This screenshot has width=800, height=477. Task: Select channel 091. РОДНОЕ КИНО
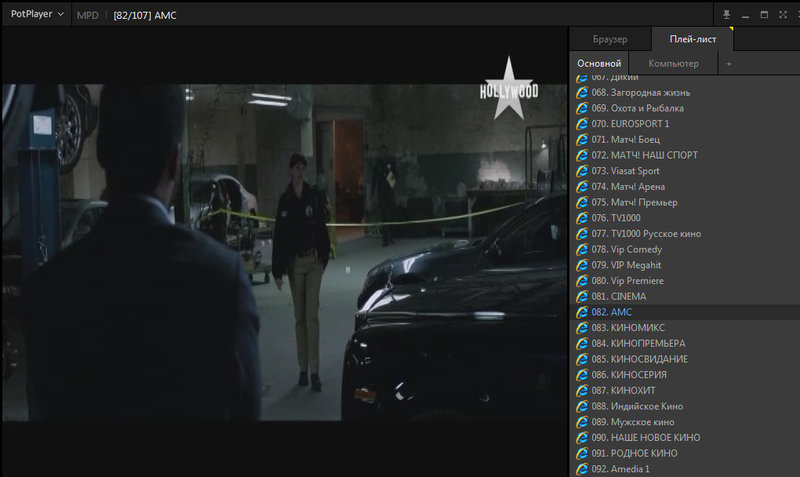tap(685, 454)
